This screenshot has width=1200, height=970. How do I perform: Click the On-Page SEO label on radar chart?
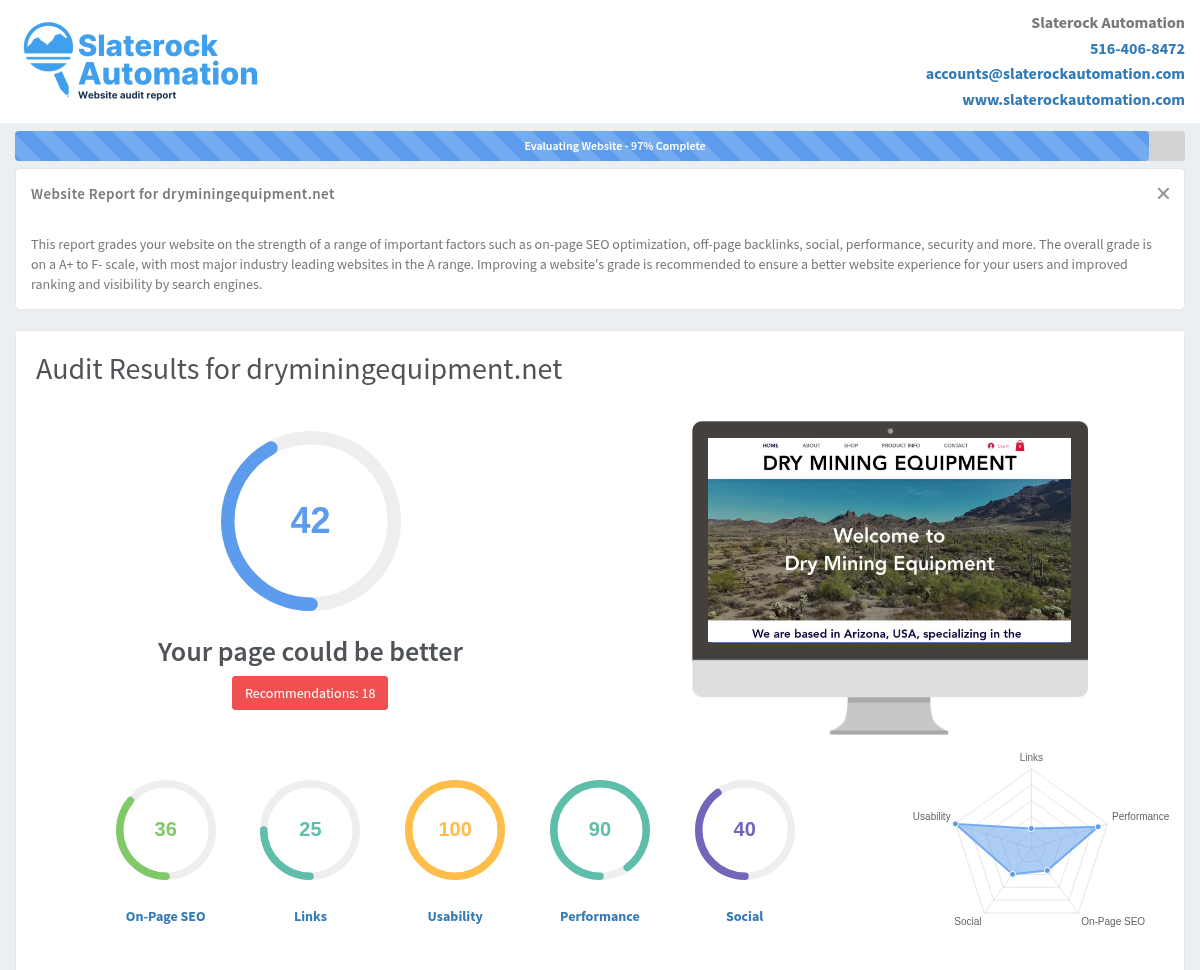point(1113,921)
